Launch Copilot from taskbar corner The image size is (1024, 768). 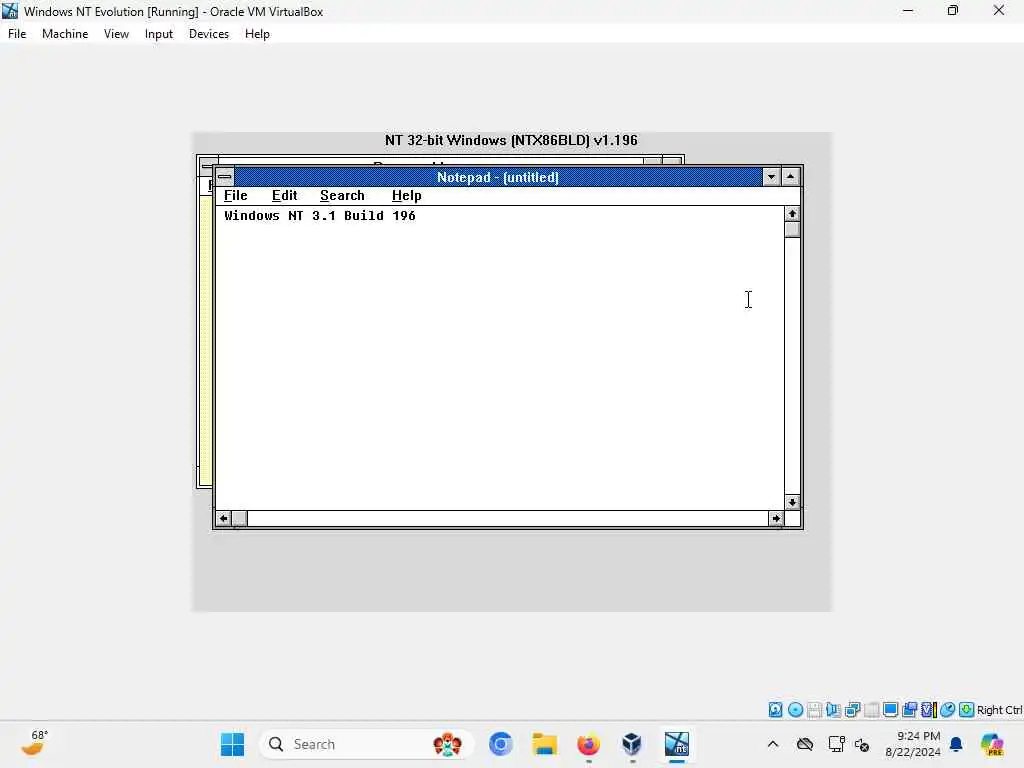click(992, 744)
